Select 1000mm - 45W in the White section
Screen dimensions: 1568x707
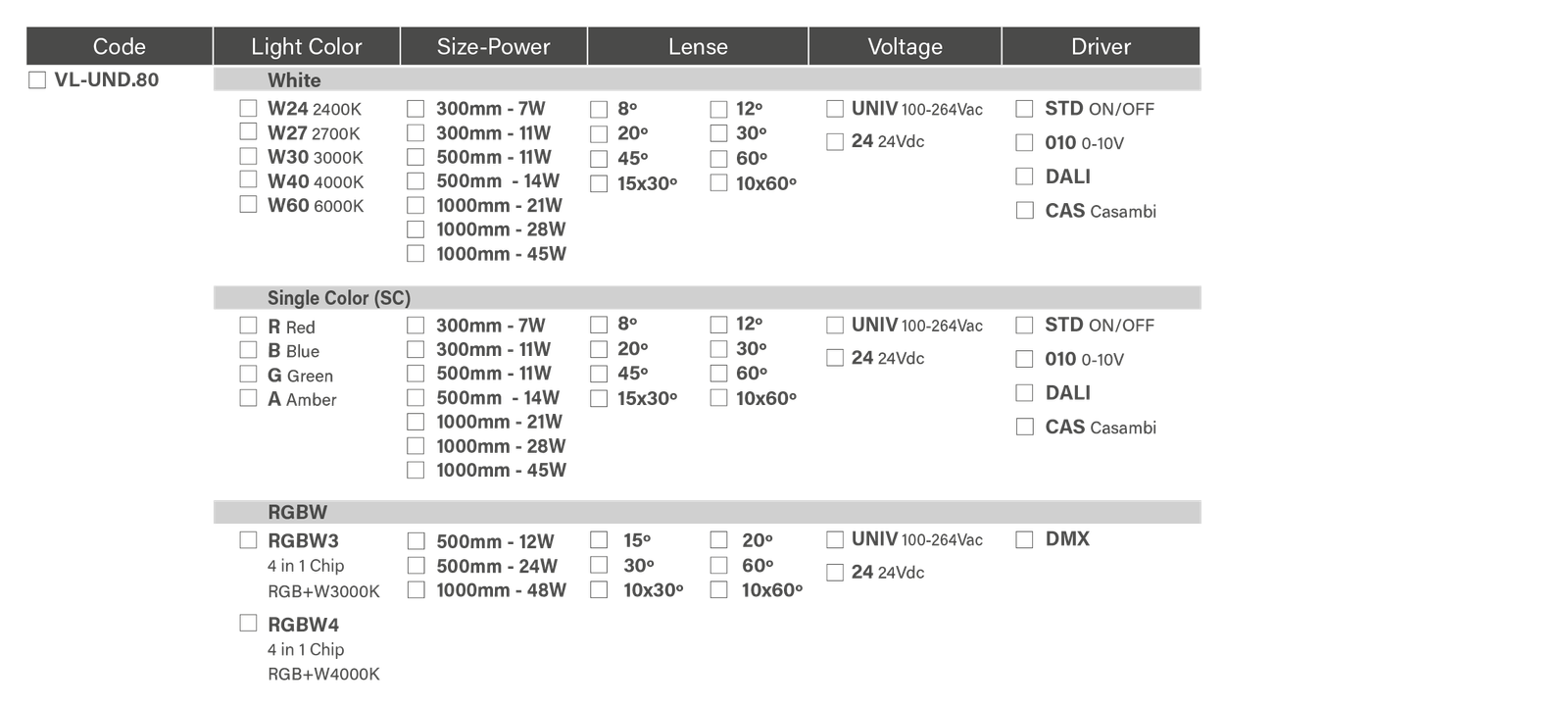click(x=416, y=253)
